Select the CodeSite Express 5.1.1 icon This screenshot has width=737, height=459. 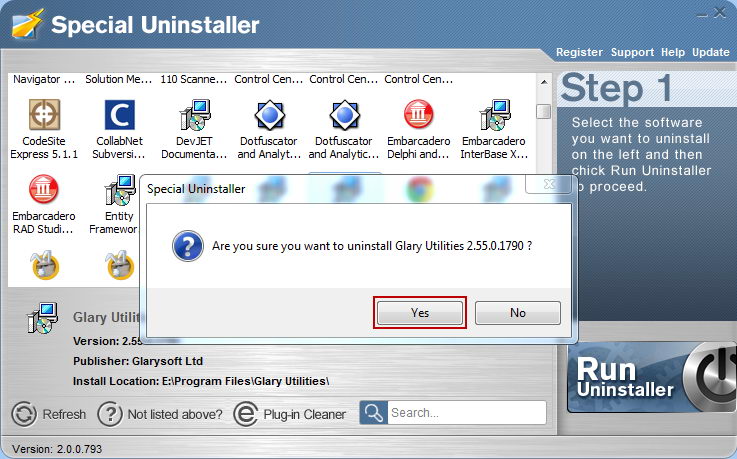(44, 115)
